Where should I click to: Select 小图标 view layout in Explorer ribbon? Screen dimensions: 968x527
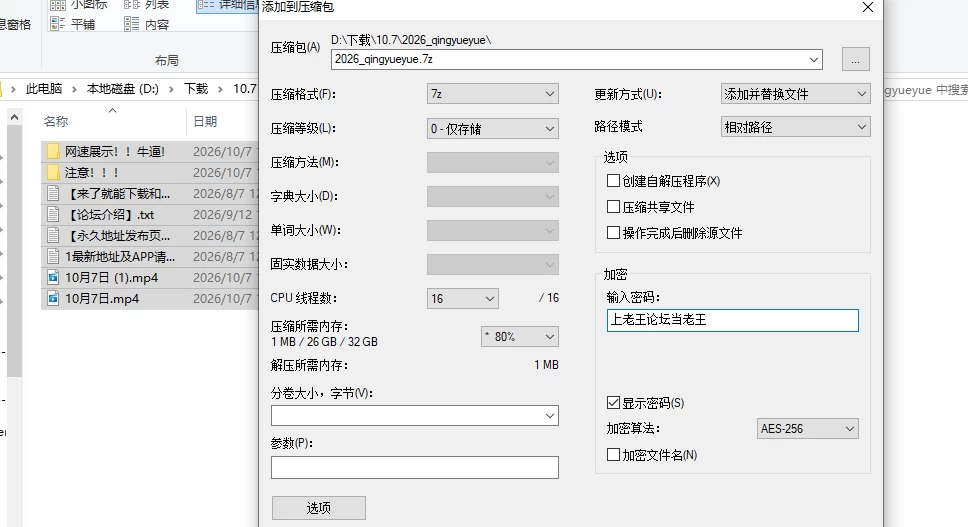(78, 5)
